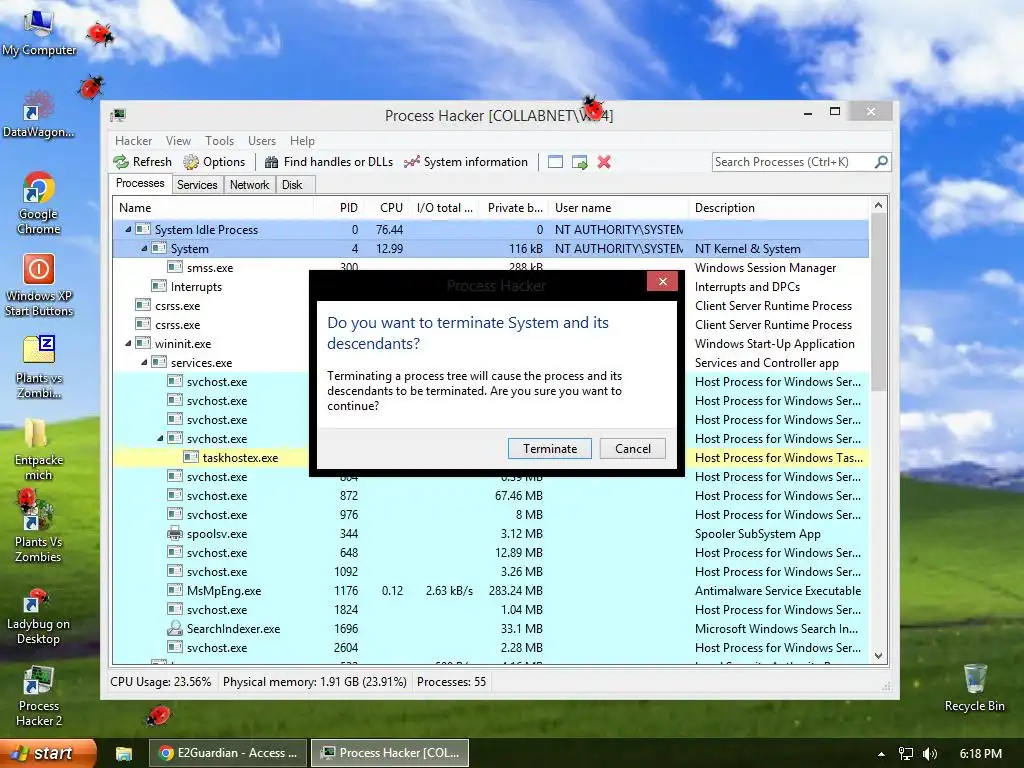Viewport: 1024px width, 768px height.
Task: Collapse the wininit.exe tree node
Action: coord(128,344)
